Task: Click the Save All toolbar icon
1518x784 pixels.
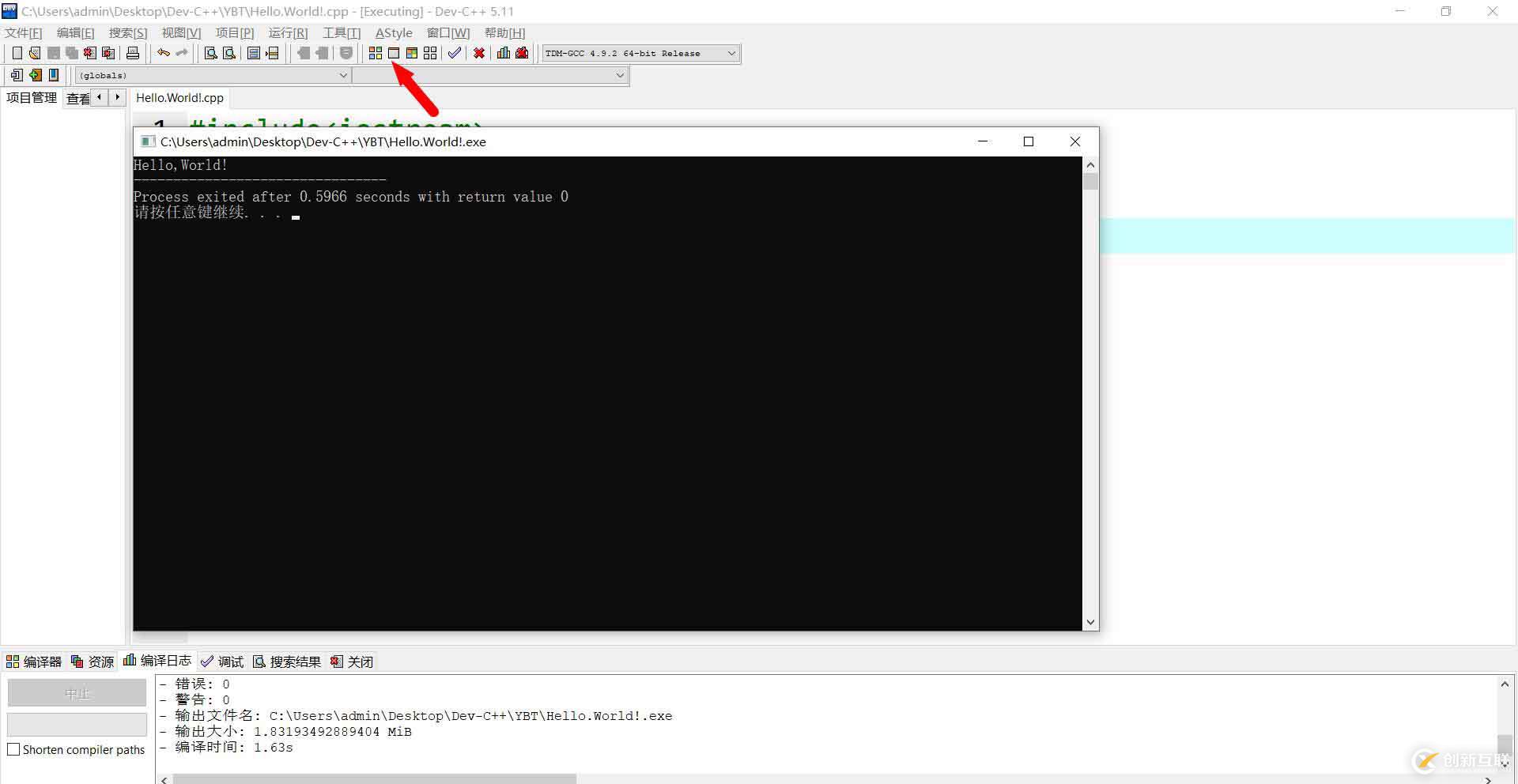Action: tap(72, 53)
